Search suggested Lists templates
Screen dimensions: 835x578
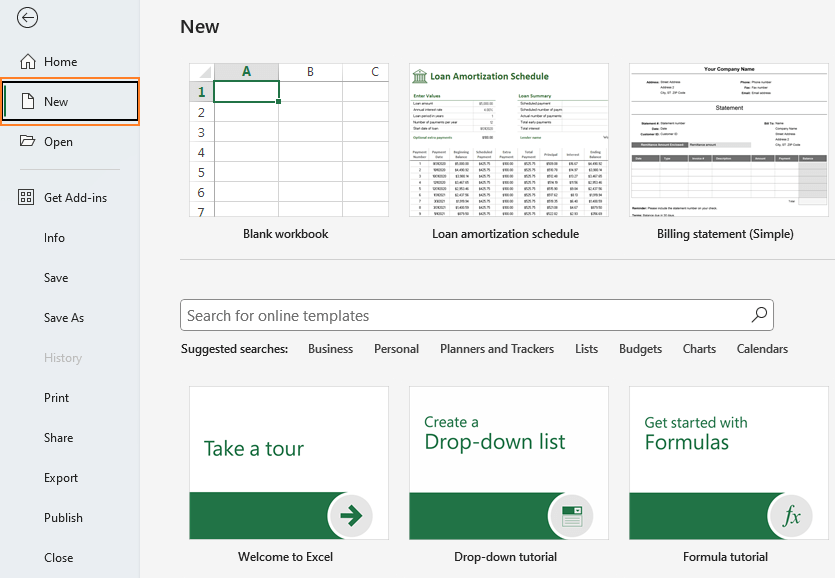click(x=586, y=349)
